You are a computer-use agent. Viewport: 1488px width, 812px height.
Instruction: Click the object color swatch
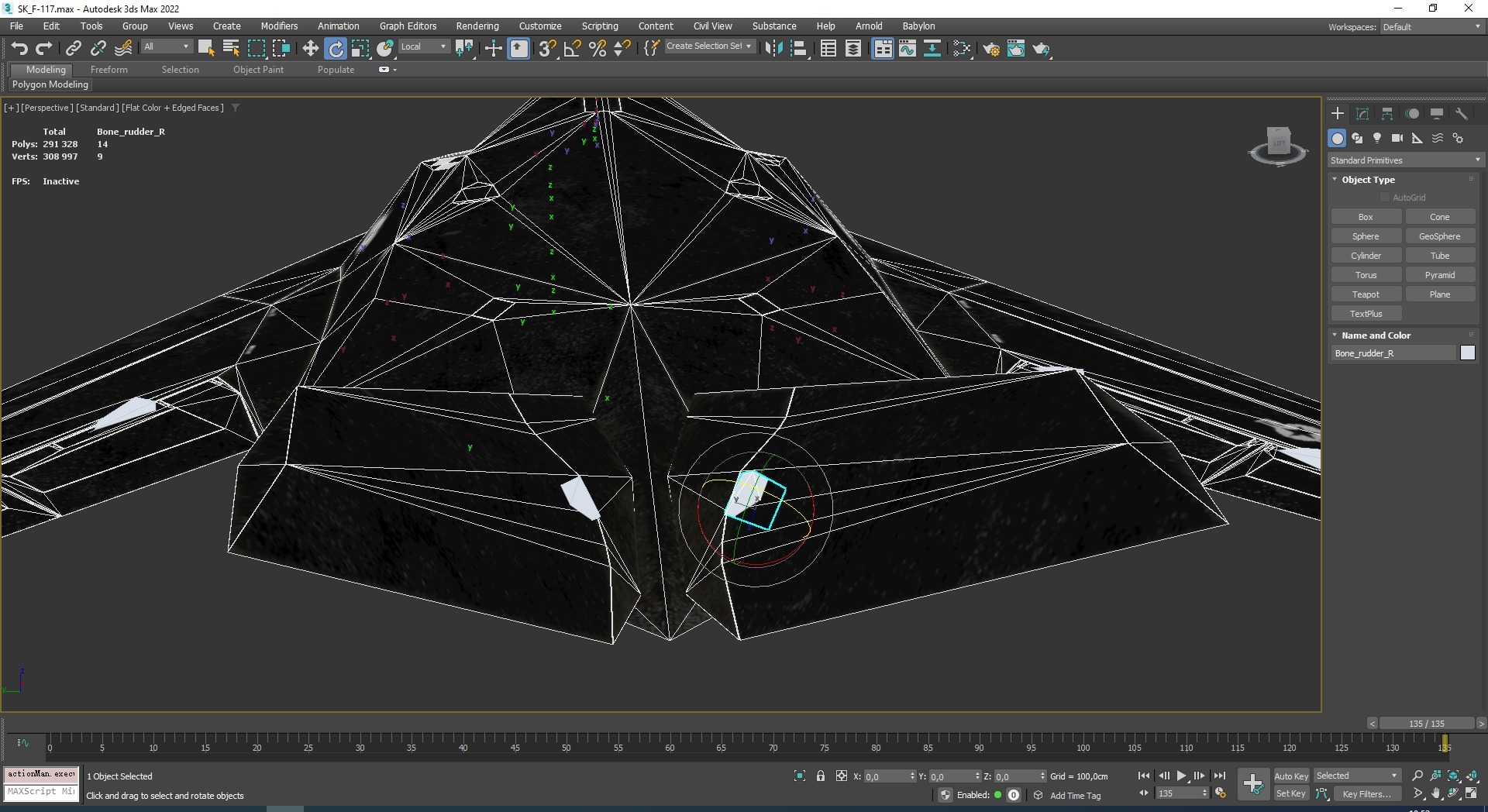(x=1468, y=353)
